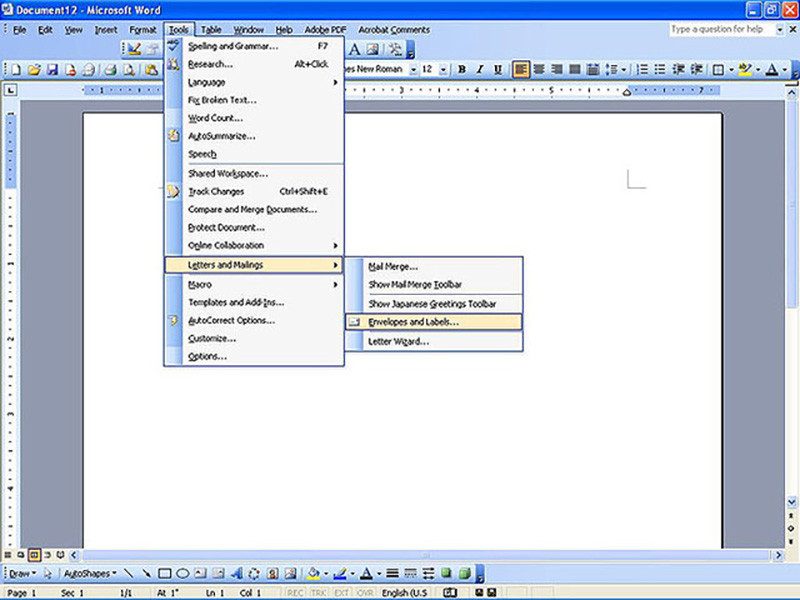
Task: Apply Italic formatting
Action: click(x=480, y=69)
